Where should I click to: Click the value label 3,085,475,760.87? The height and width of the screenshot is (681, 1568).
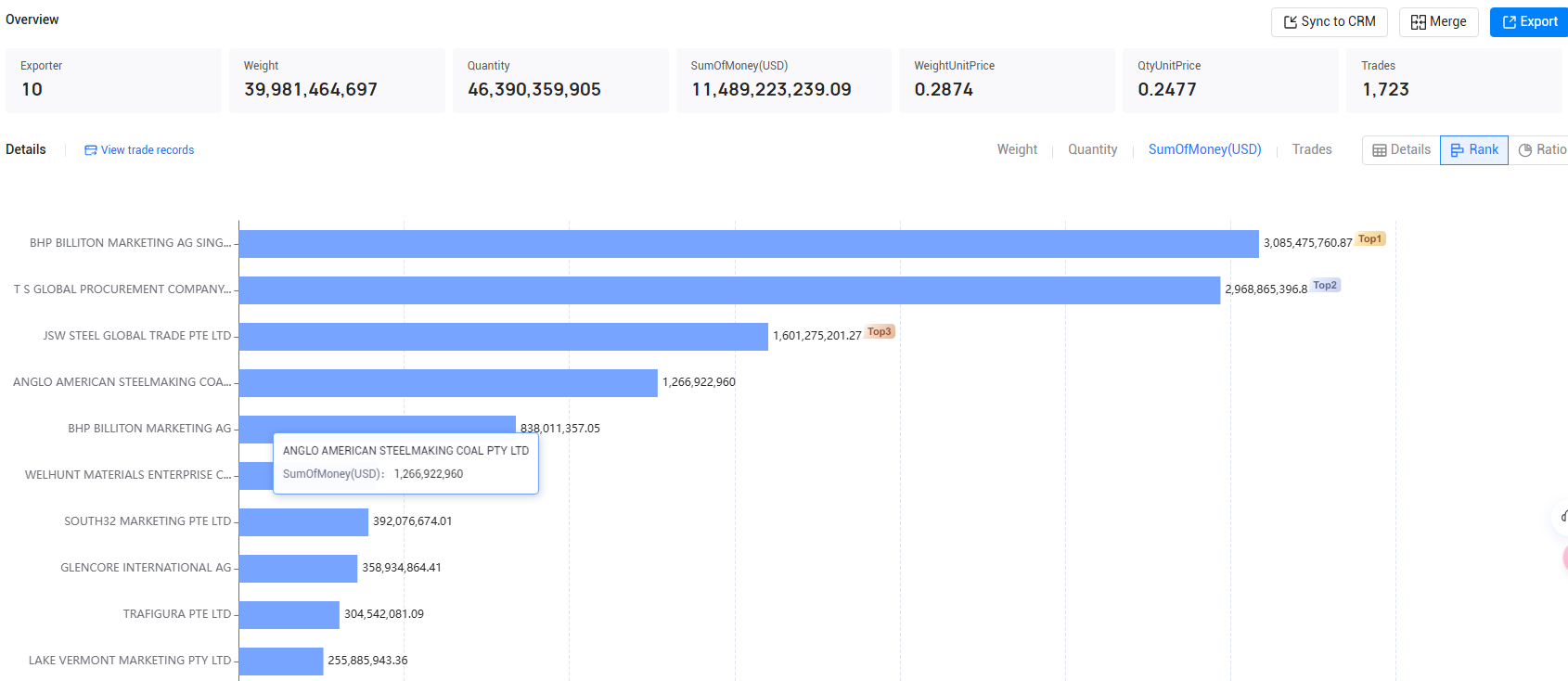click(x=1308, y=243)
